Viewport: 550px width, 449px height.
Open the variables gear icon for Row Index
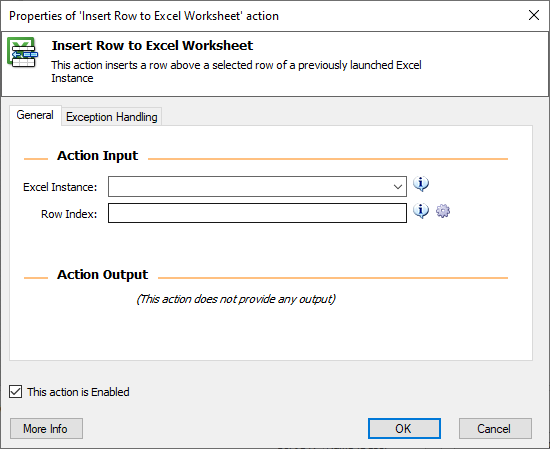click(443, 211)
